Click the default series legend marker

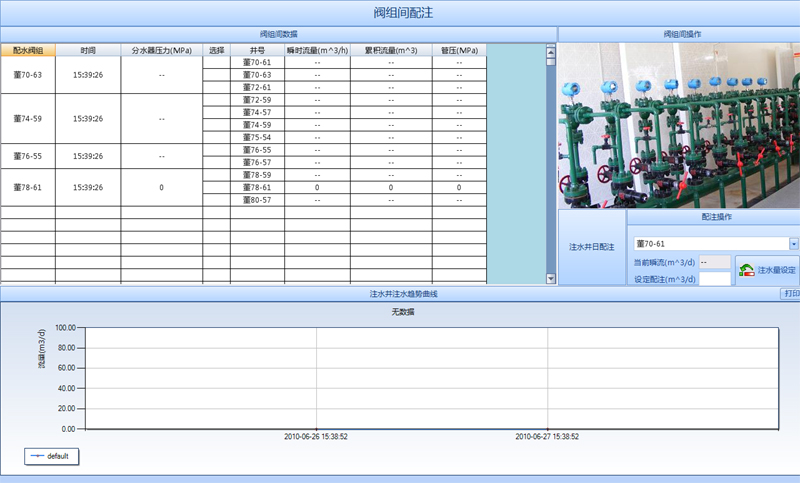pos(38,456)
